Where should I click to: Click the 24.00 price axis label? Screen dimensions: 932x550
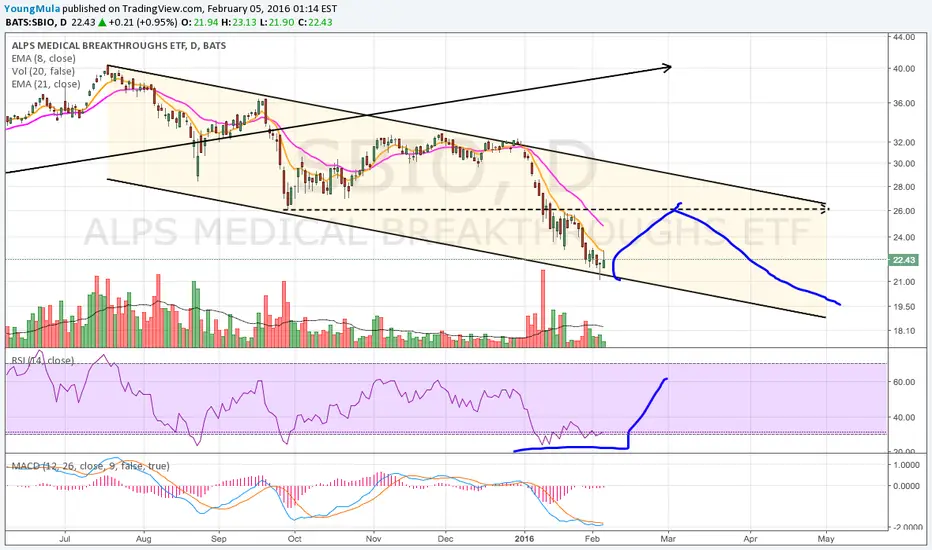click(903, 237)
